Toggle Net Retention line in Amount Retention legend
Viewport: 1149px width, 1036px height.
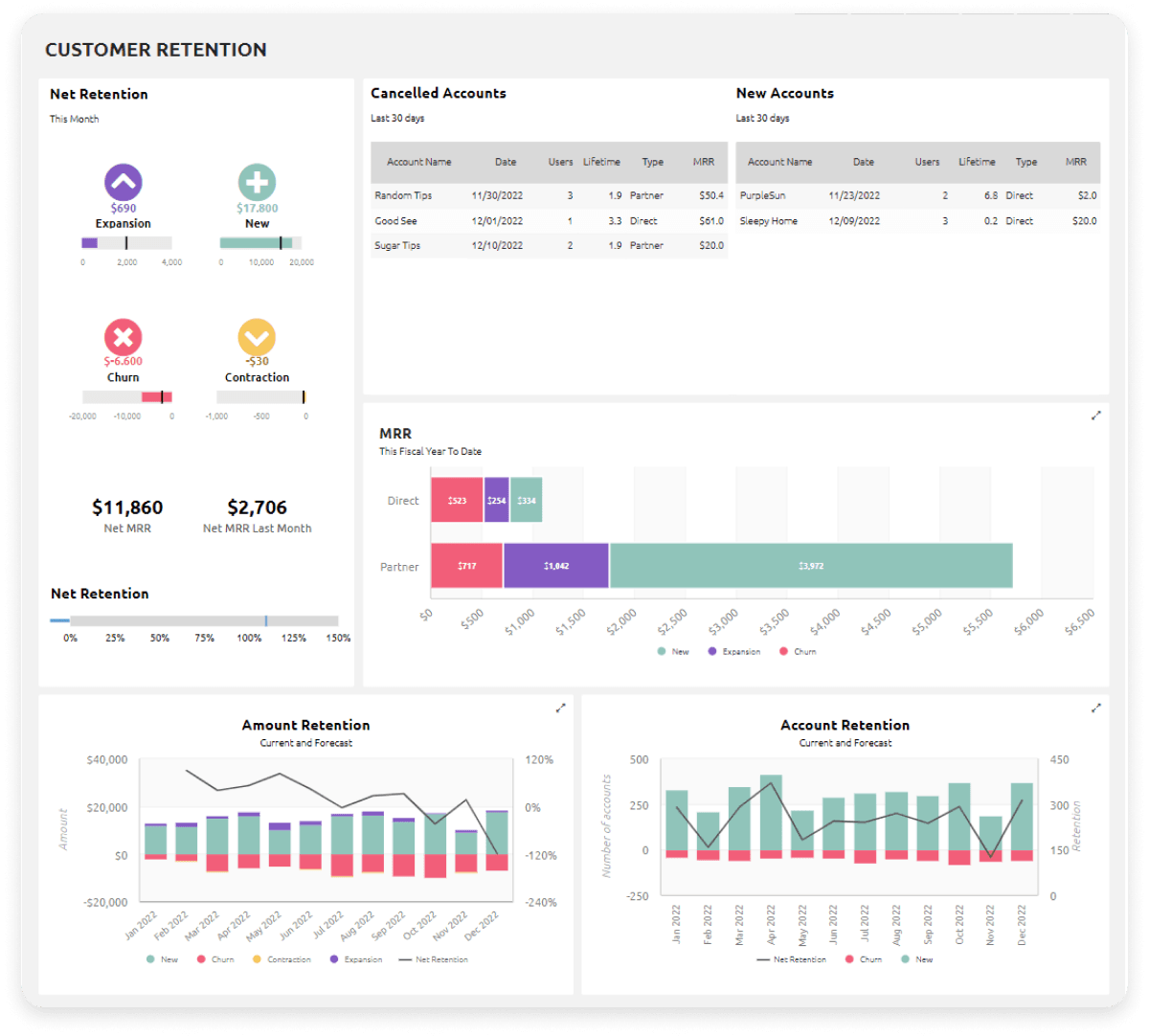coord(434,959)
